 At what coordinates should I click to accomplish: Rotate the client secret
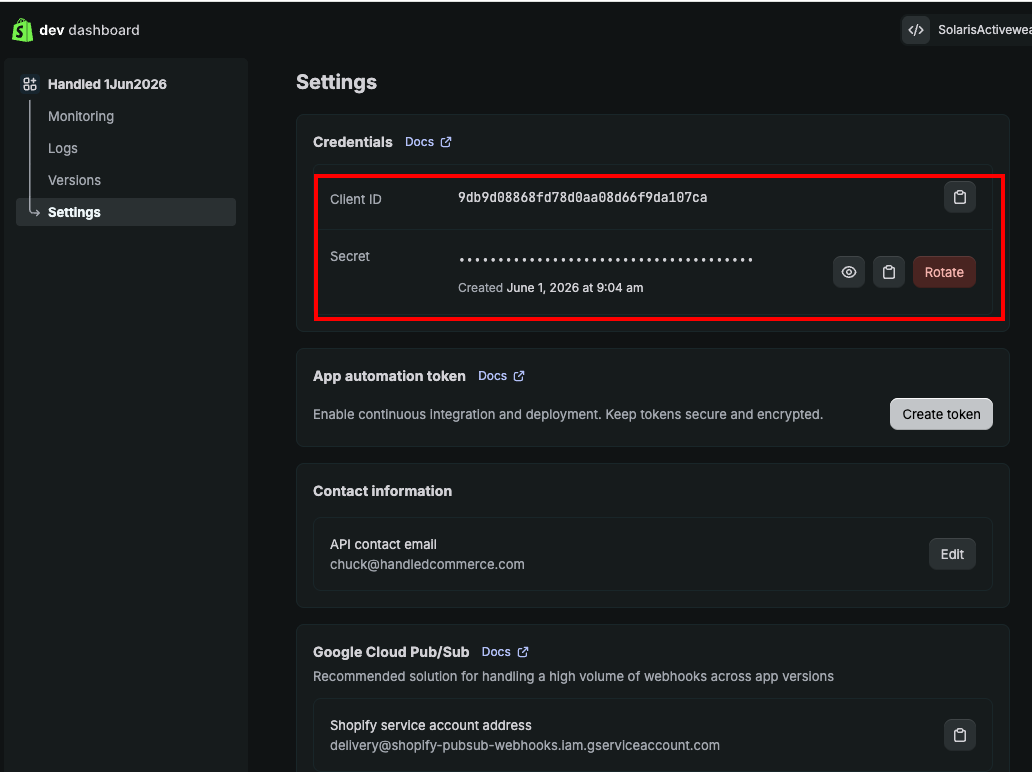tap(944, 272)
